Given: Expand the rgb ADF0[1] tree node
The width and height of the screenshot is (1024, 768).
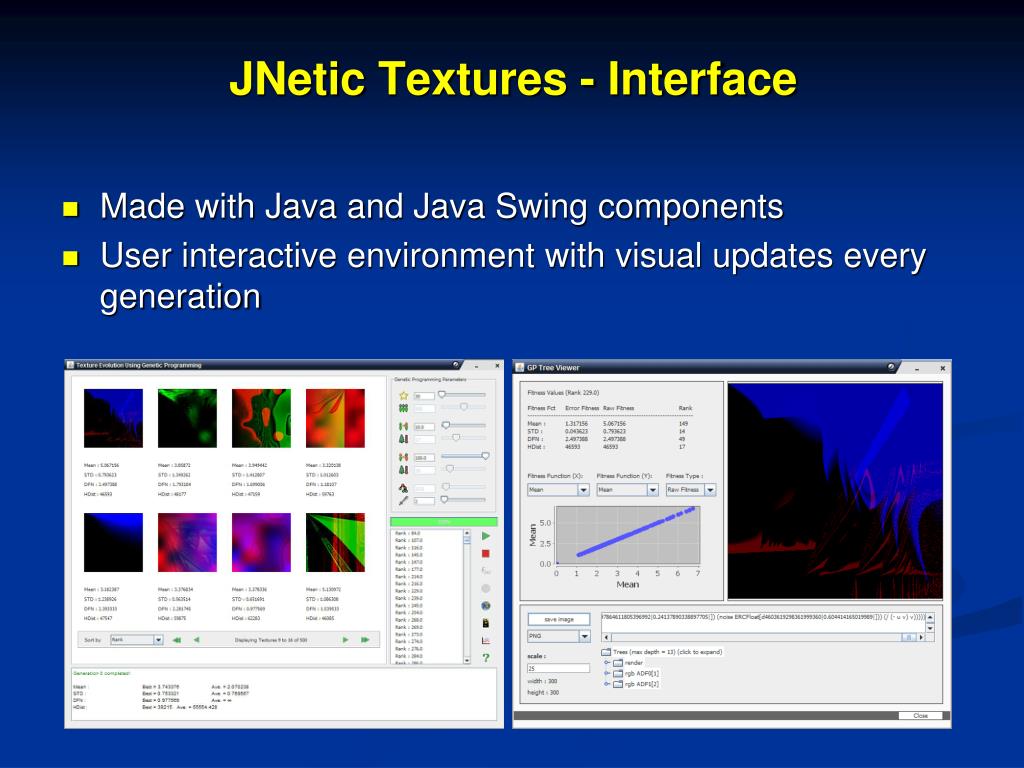Looking at the screenshot, I should (607, 673).
